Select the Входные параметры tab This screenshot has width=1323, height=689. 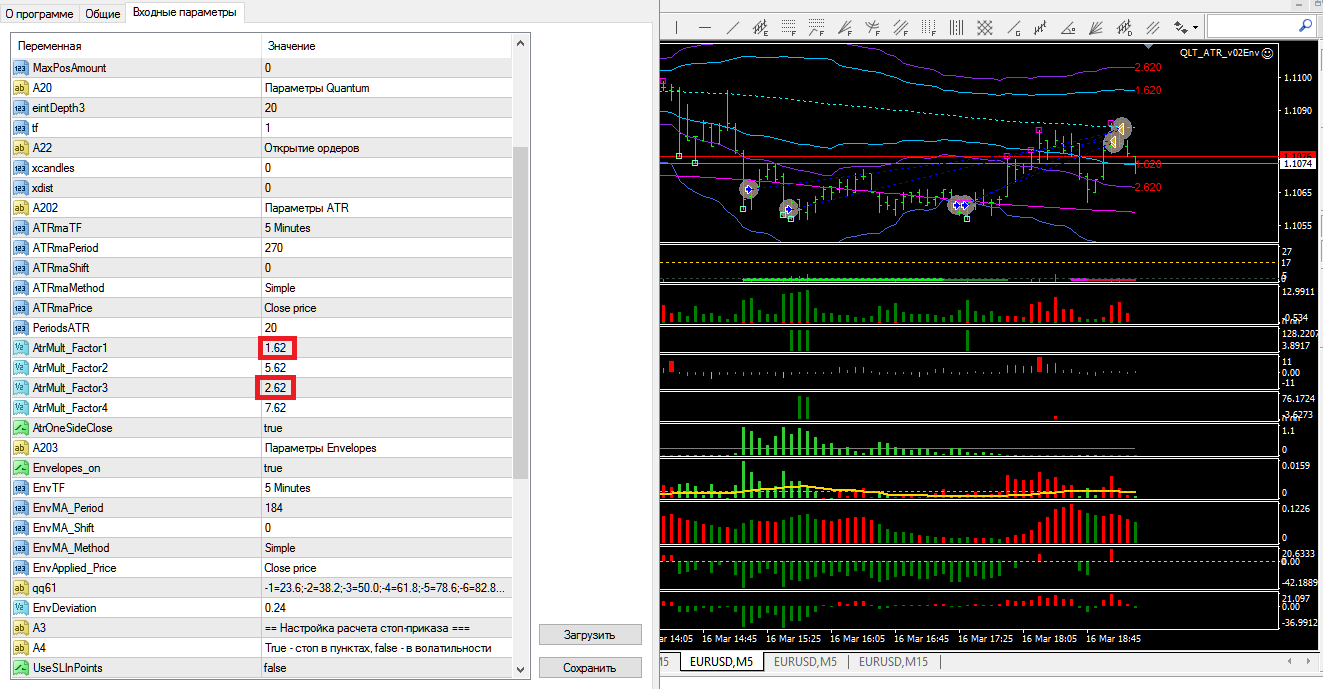(185, 13)
